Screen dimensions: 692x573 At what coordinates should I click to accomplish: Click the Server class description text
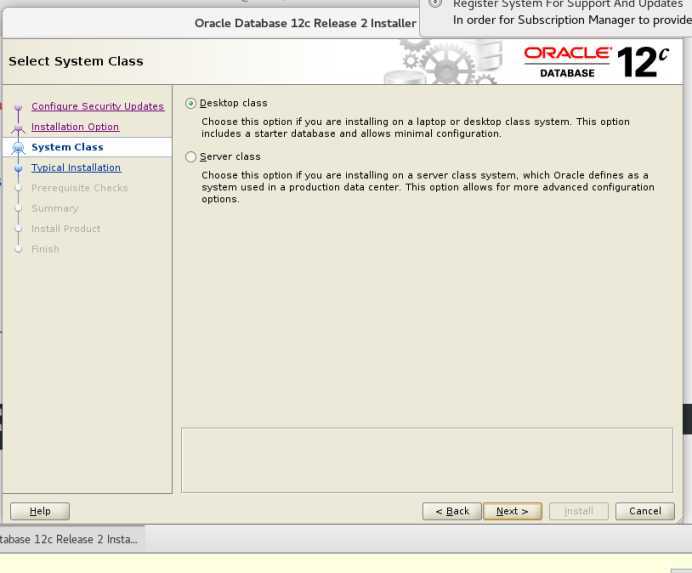click(x=428, y=187)
